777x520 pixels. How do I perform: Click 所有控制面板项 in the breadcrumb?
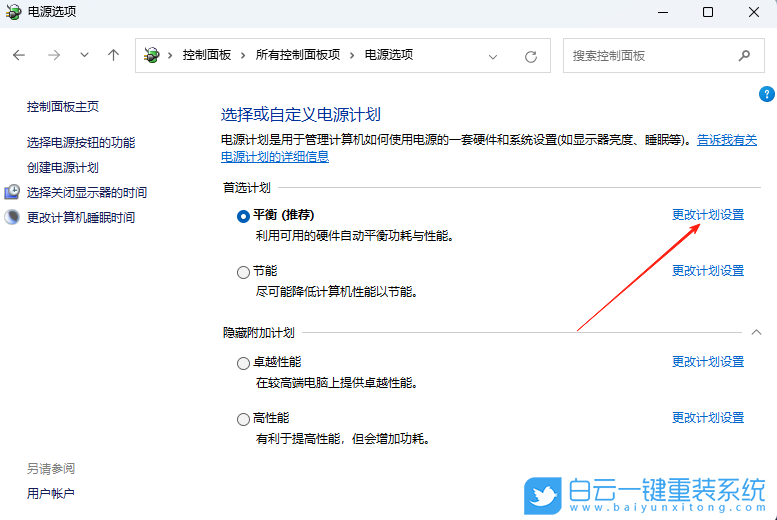point(298,55)
